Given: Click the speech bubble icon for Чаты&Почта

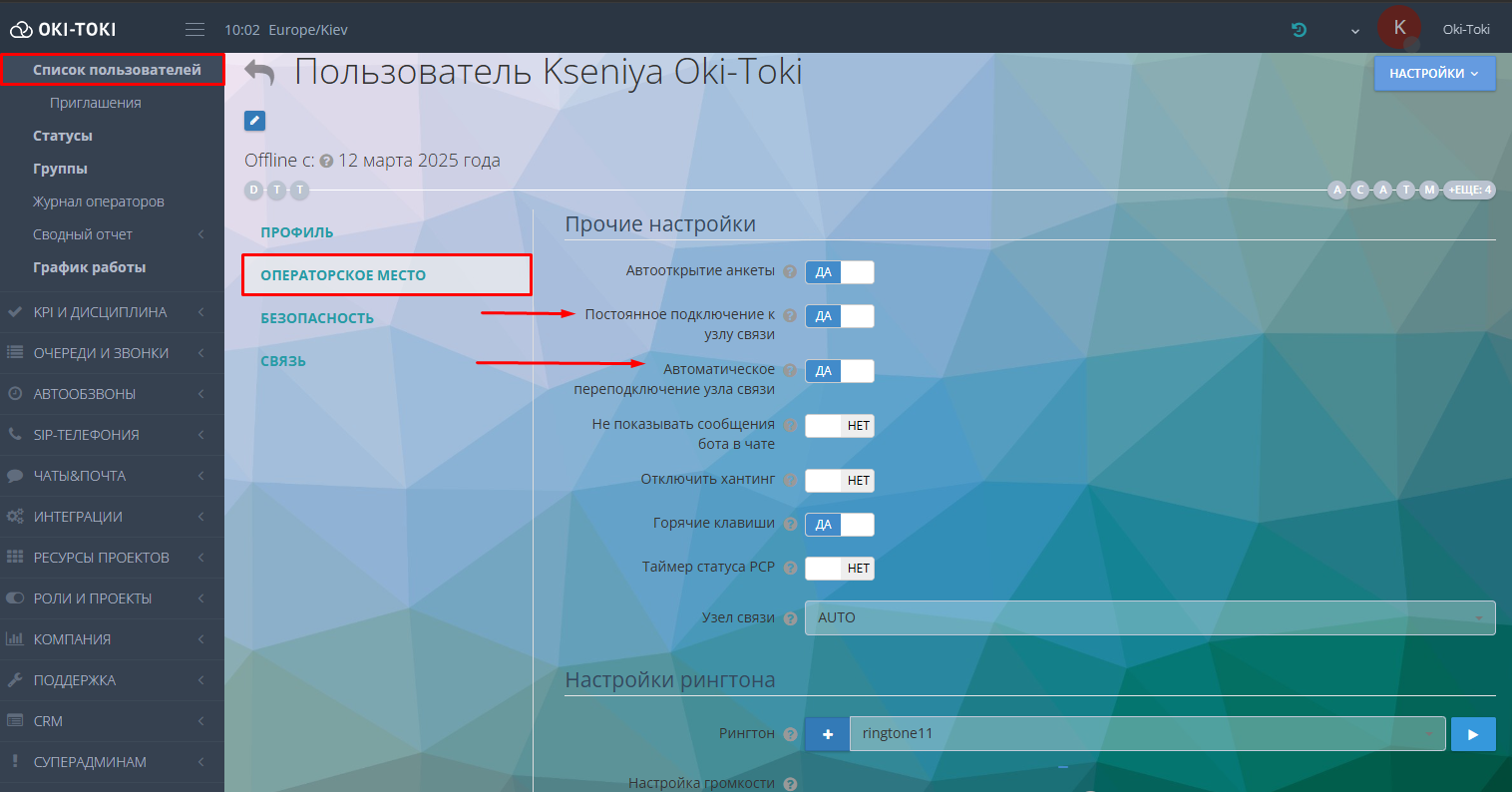Looking at the screenshot, I should 15,476.
